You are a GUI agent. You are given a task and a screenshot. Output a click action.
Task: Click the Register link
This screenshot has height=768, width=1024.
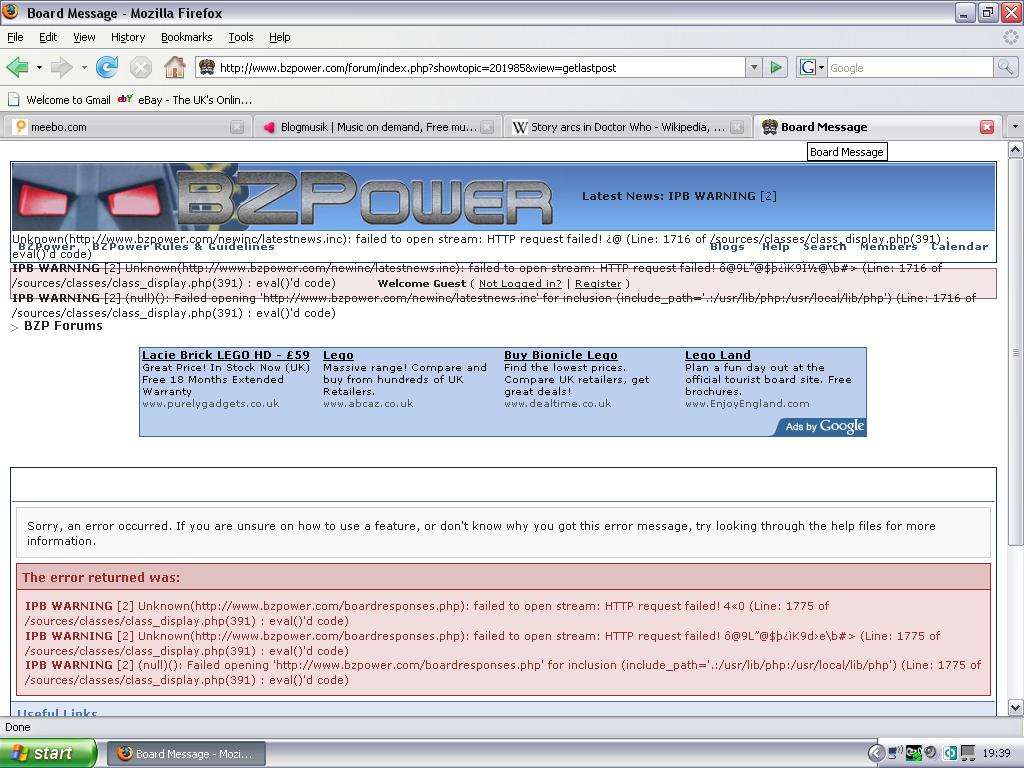(598, 283)
